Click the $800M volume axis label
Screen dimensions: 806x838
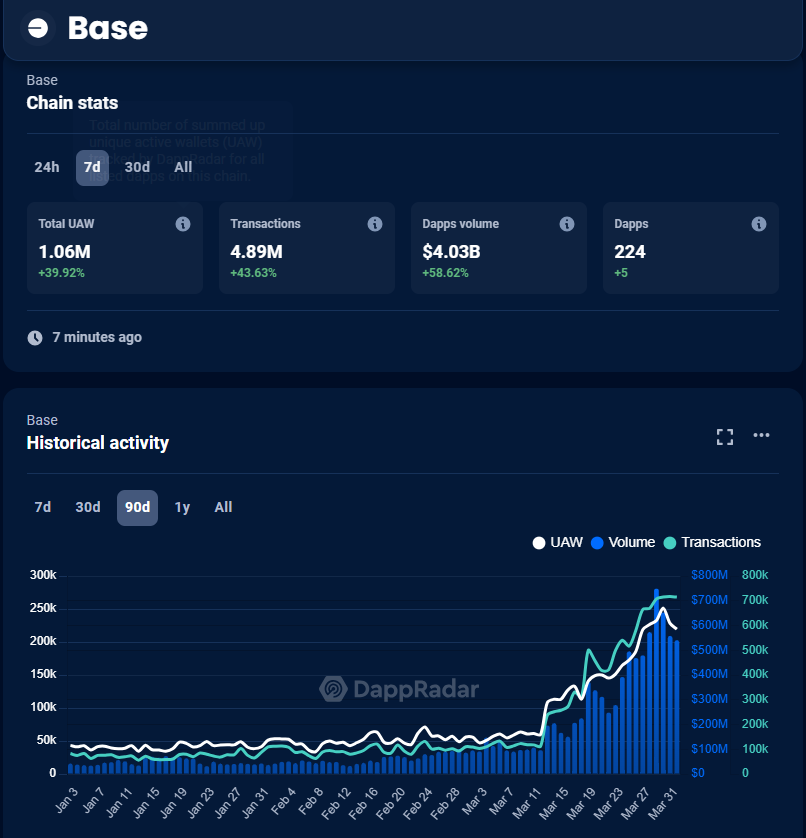[709, 575]
